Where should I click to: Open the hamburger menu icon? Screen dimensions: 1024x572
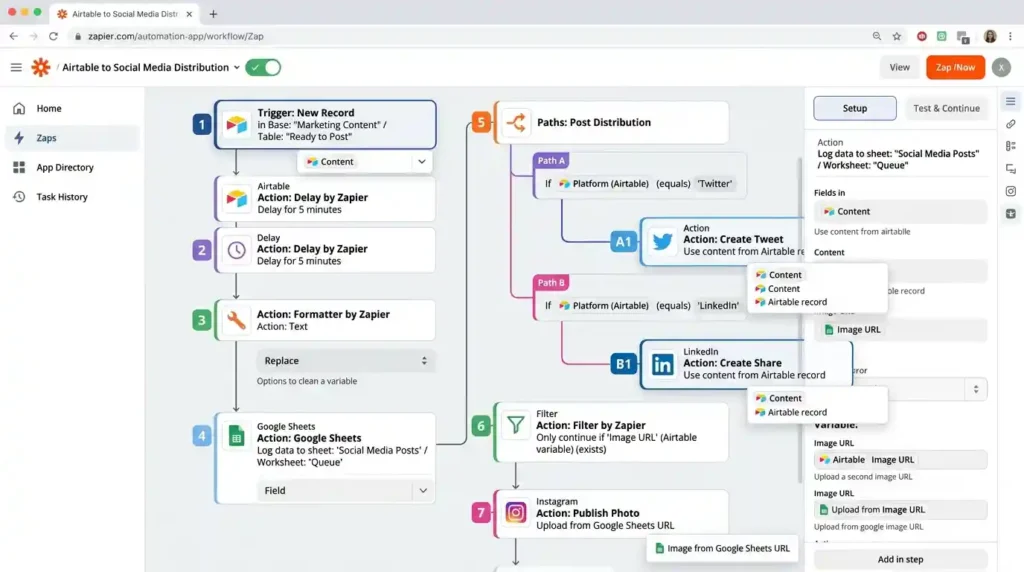(16, 67)
